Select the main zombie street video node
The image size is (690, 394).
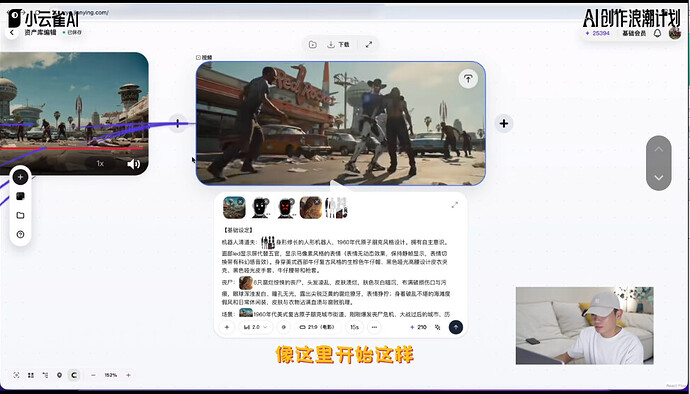[x=341, y=123]
